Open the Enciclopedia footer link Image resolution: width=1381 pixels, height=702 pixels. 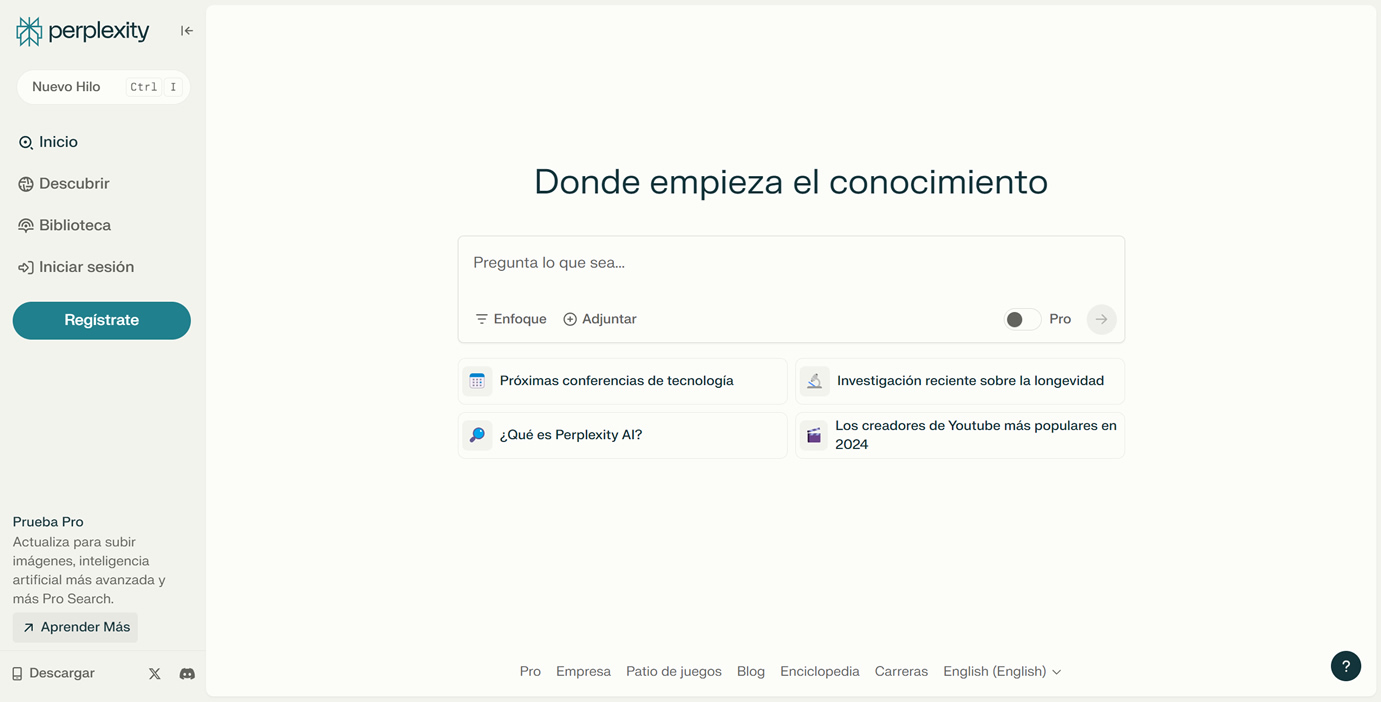coord(820,672)
